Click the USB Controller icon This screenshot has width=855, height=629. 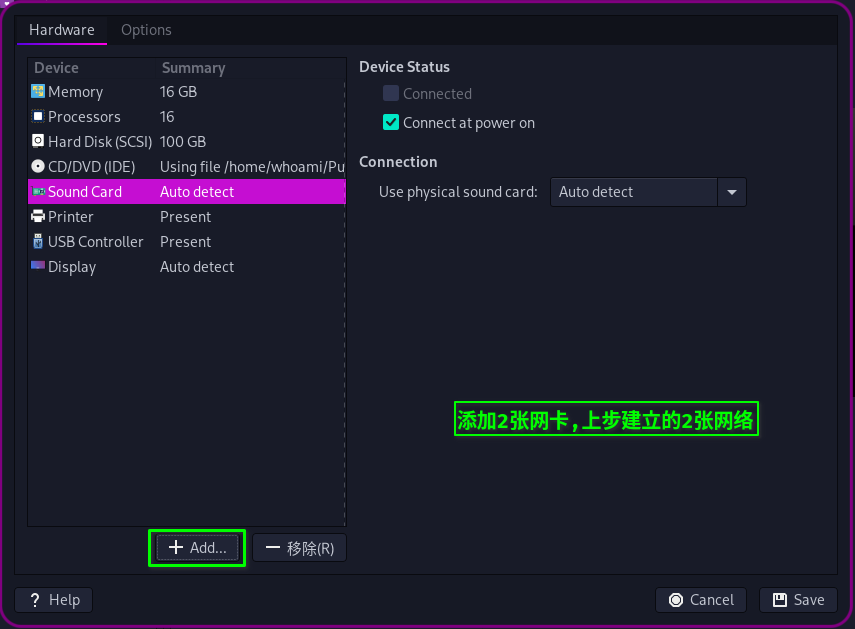click(x=38, y=242)
